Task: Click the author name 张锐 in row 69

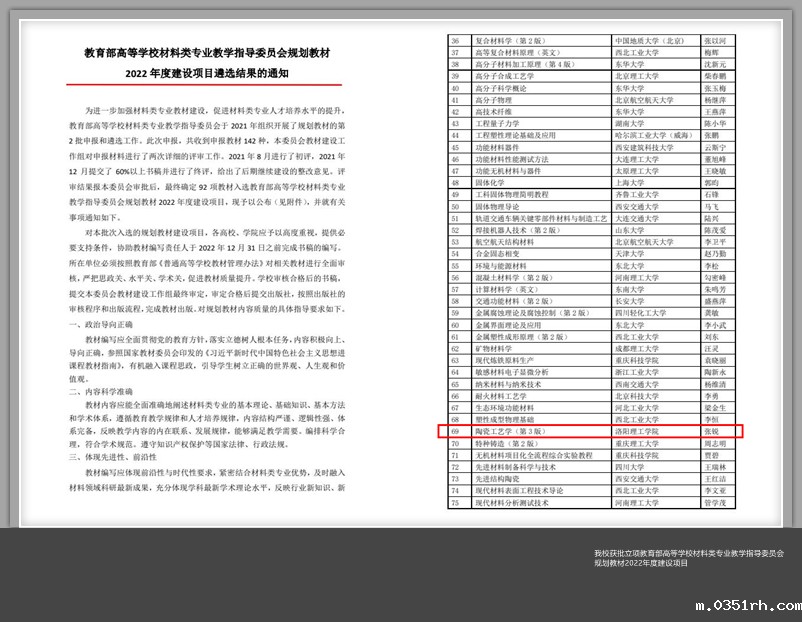Action: coord(713,430)
